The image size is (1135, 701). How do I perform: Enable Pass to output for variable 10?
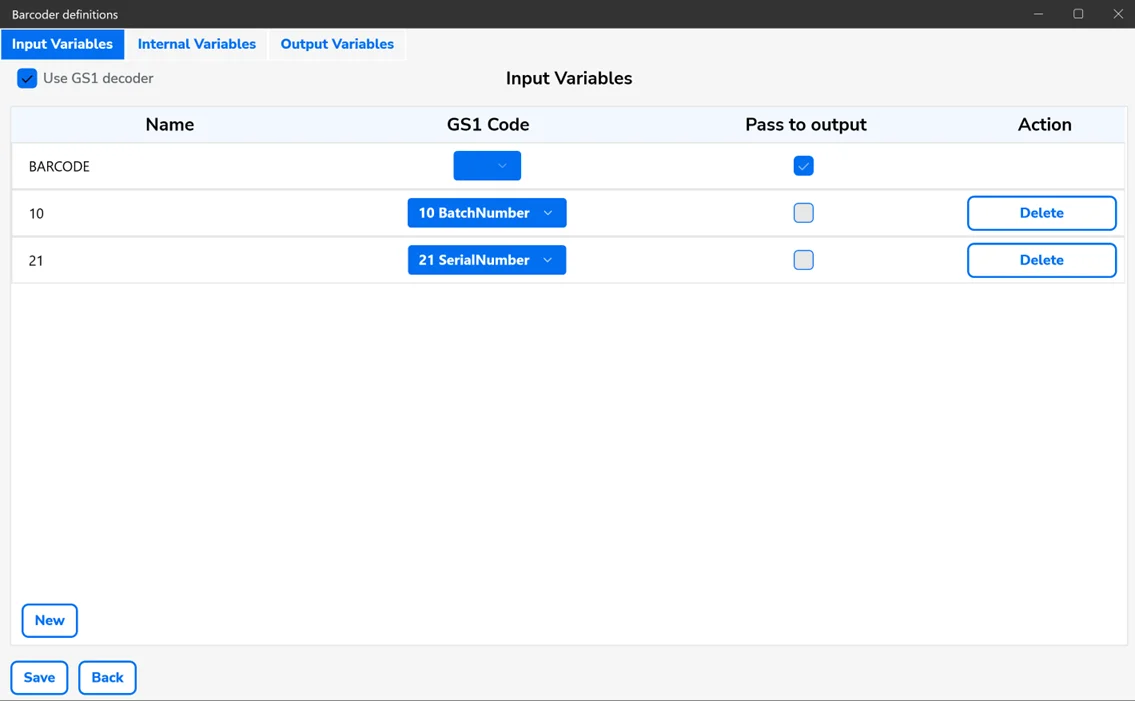pos(803,212)
